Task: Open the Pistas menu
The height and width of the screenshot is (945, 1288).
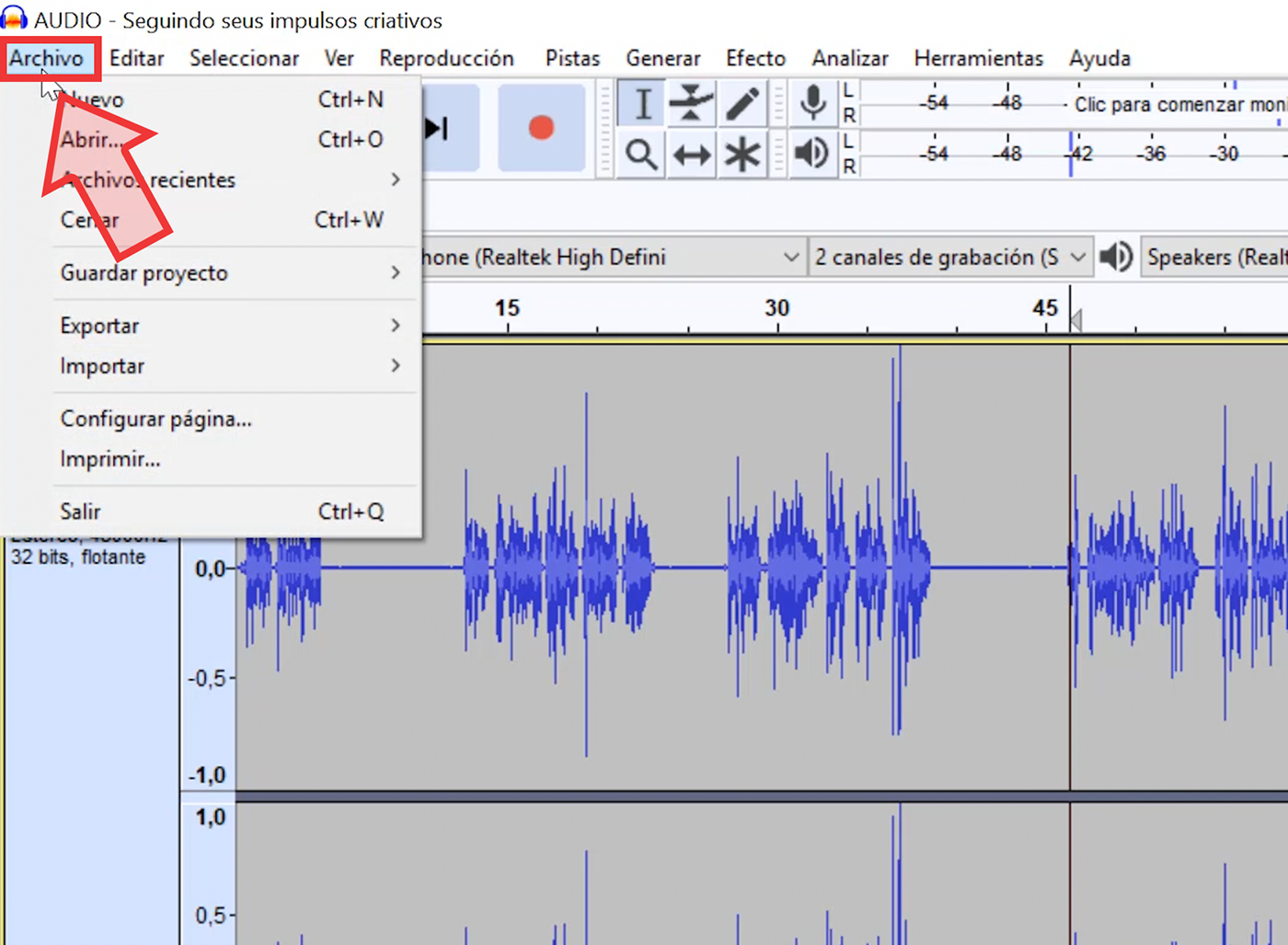Action: click(572, 58)
